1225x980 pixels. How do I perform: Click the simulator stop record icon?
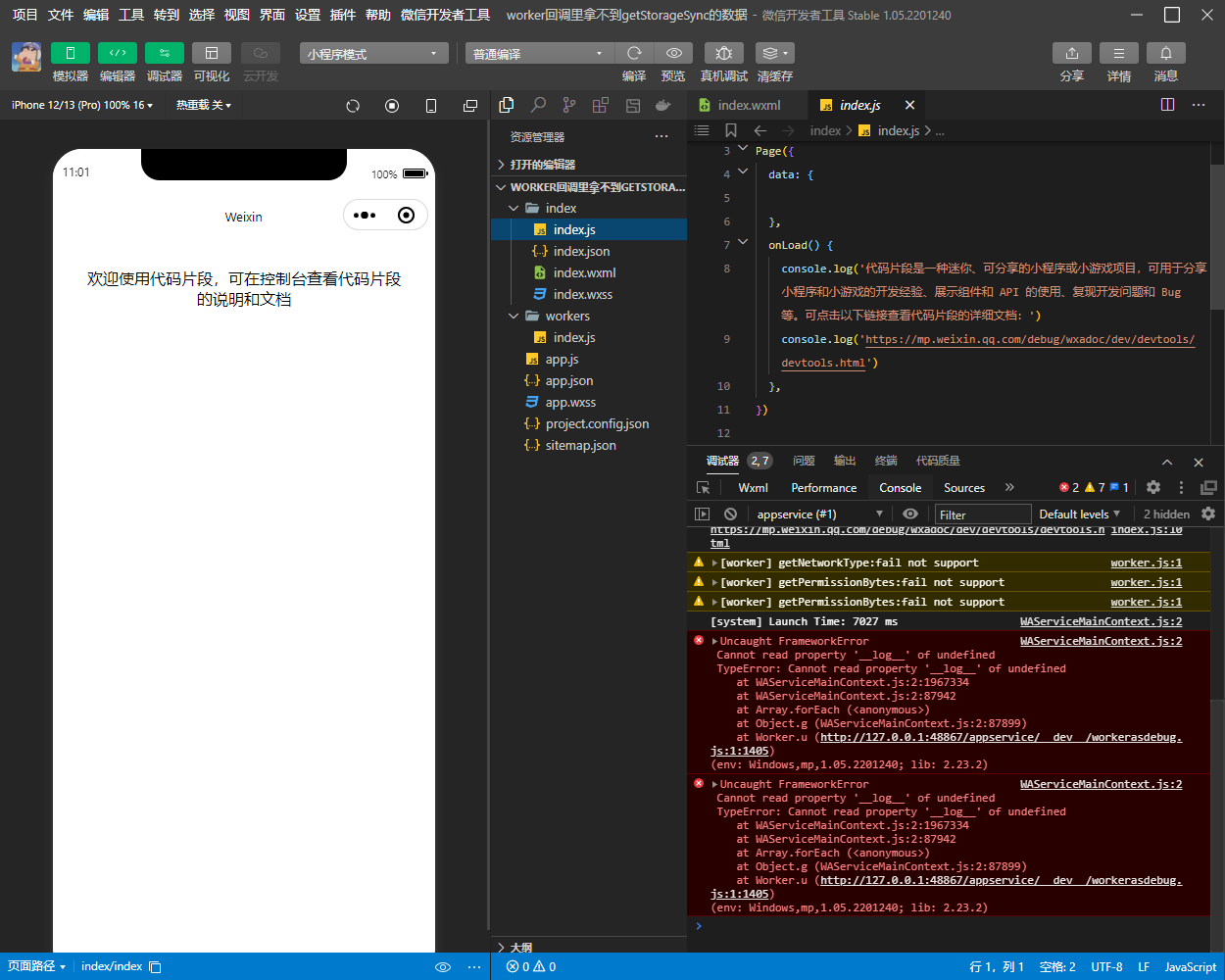(x=392, y=106)
